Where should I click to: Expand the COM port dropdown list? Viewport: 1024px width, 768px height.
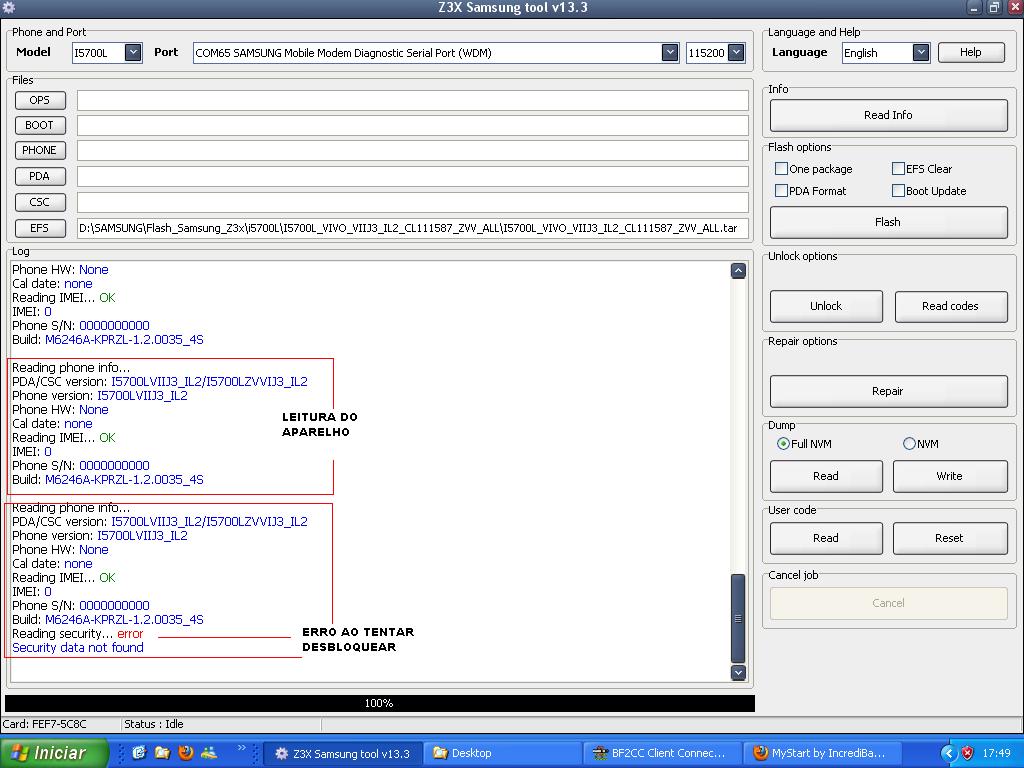click(670, 53)
